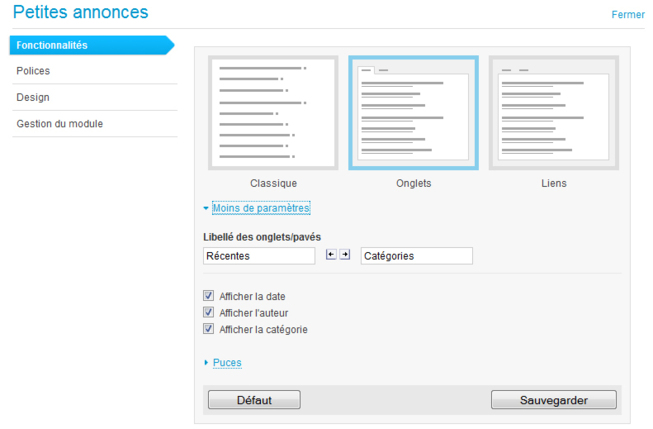Uncheck Afficher la date
653x429 pixels.
coord(209,296)
